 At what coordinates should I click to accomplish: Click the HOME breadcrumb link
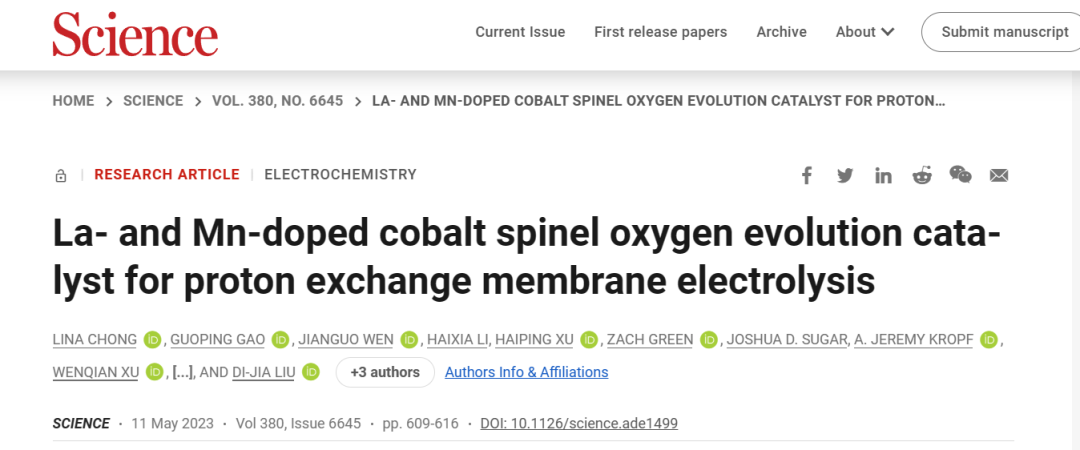coord(73,101)
